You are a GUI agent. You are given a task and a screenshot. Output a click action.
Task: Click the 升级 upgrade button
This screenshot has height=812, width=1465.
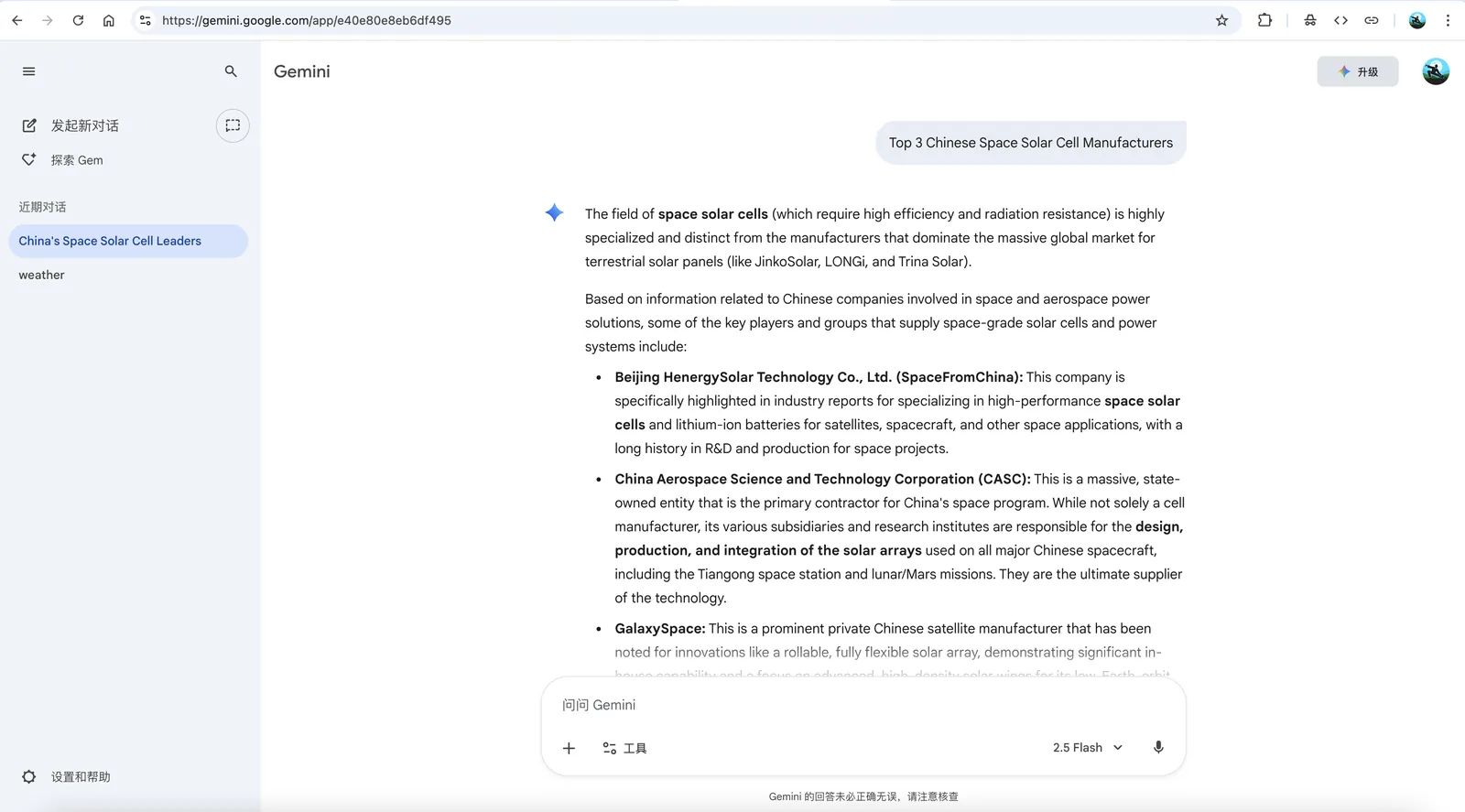(x=1358, y=71)
